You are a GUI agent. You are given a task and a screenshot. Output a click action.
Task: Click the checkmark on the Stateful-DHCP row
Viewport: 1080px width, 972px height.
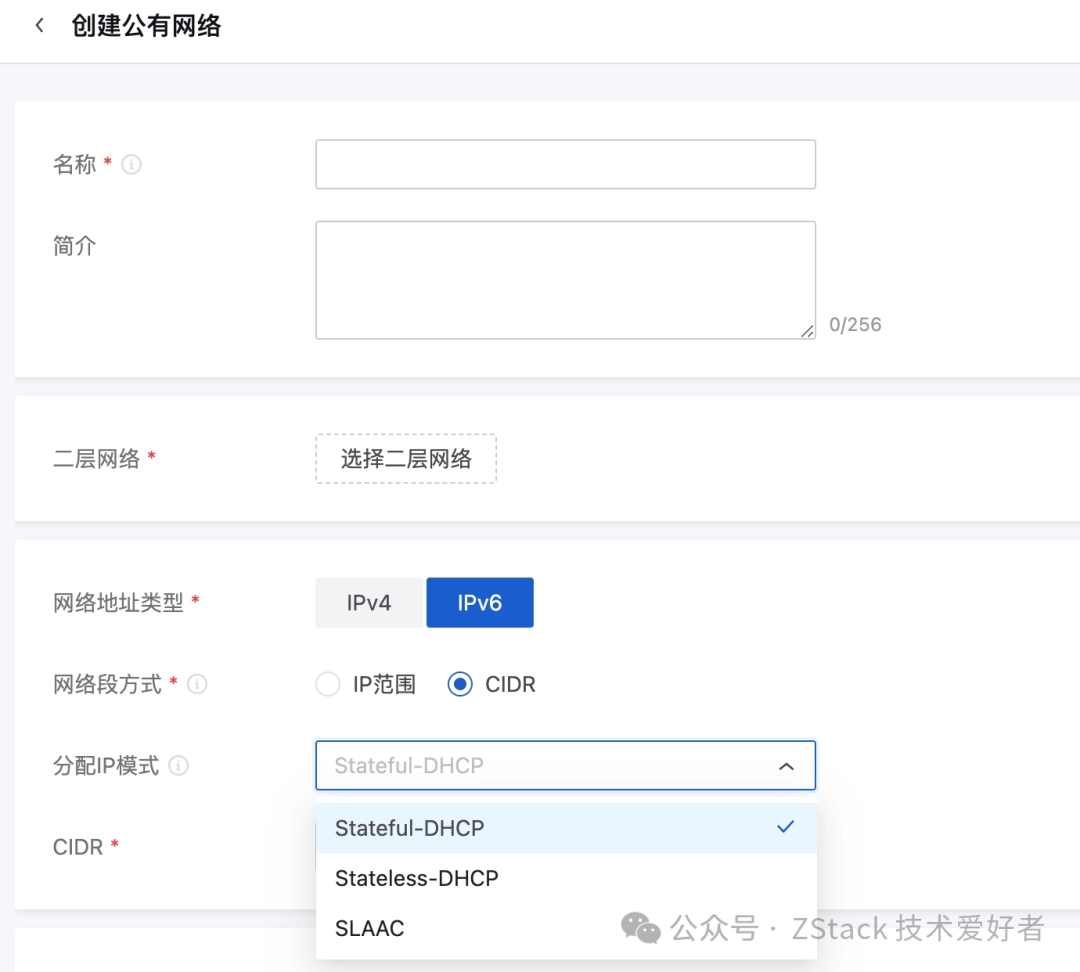(x=786, y=827)
